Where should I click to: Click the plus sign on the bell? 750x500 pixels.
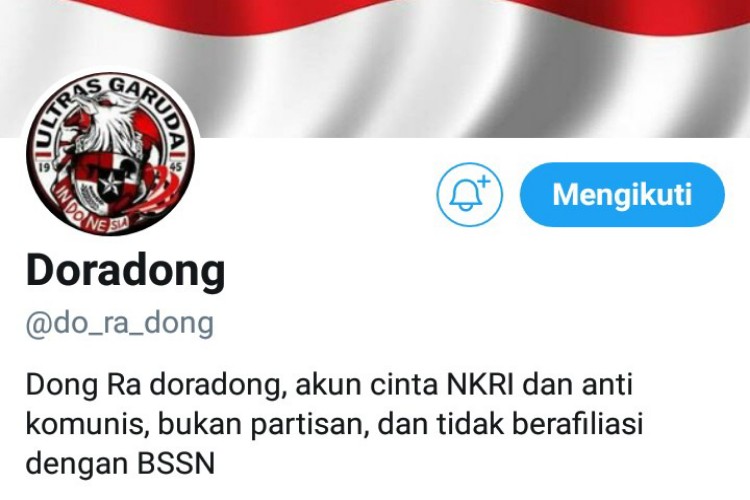click(484, 182)
